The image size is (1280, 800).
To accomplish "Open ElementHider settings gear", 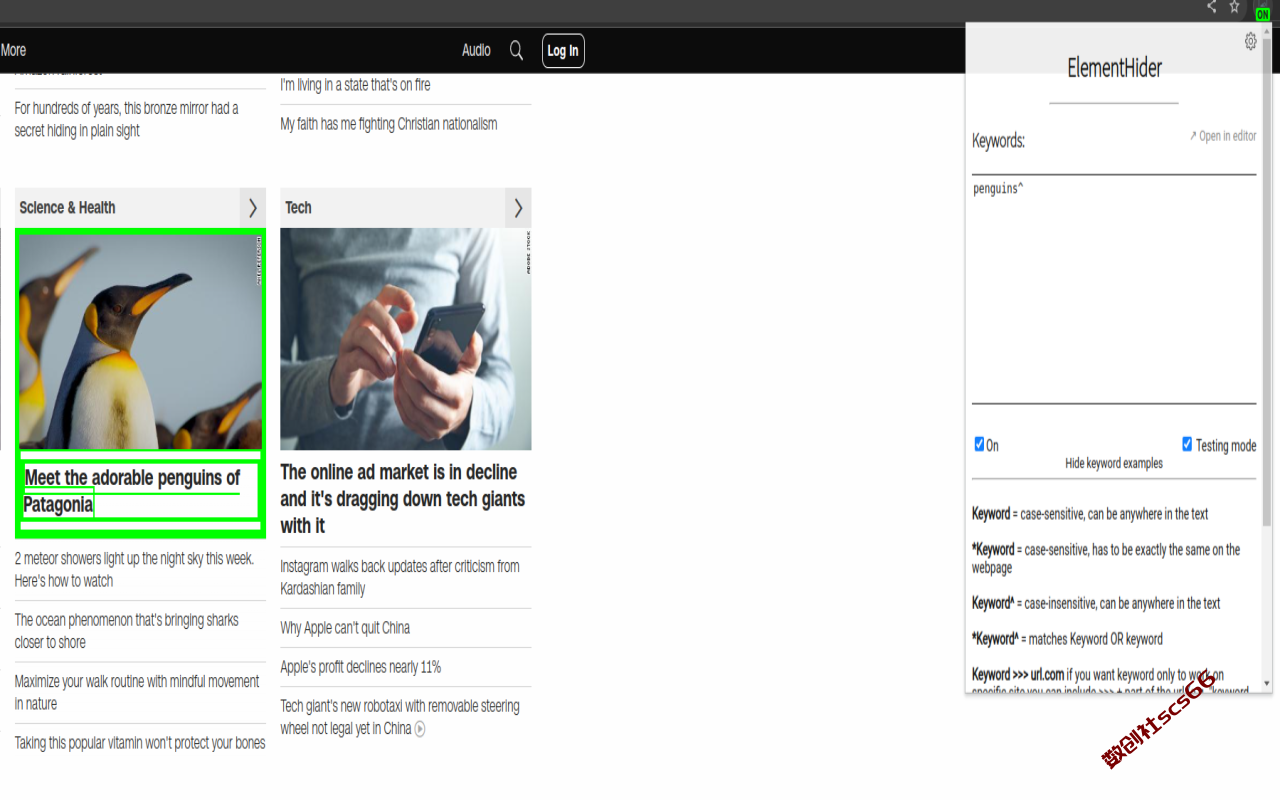I will [1250, 41].
